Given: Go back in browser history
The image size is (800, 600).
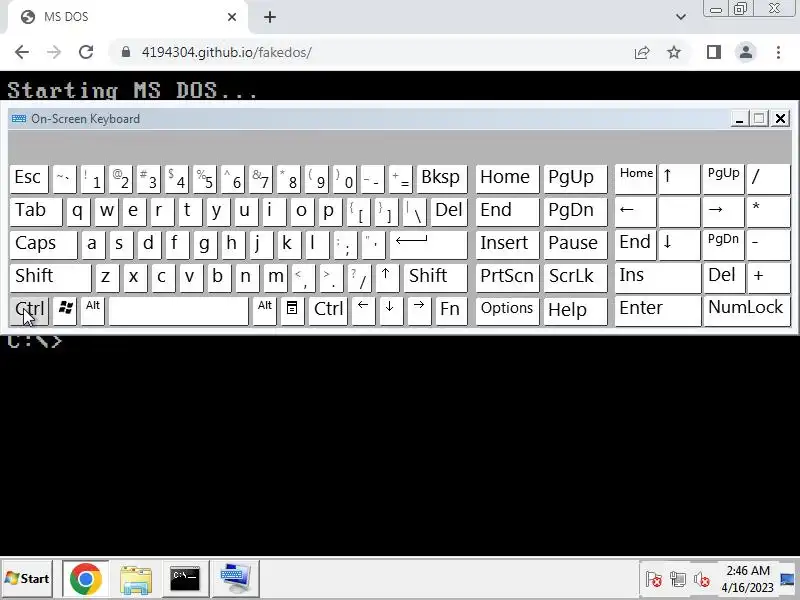Looking at the screenshot, I should 22,52.
